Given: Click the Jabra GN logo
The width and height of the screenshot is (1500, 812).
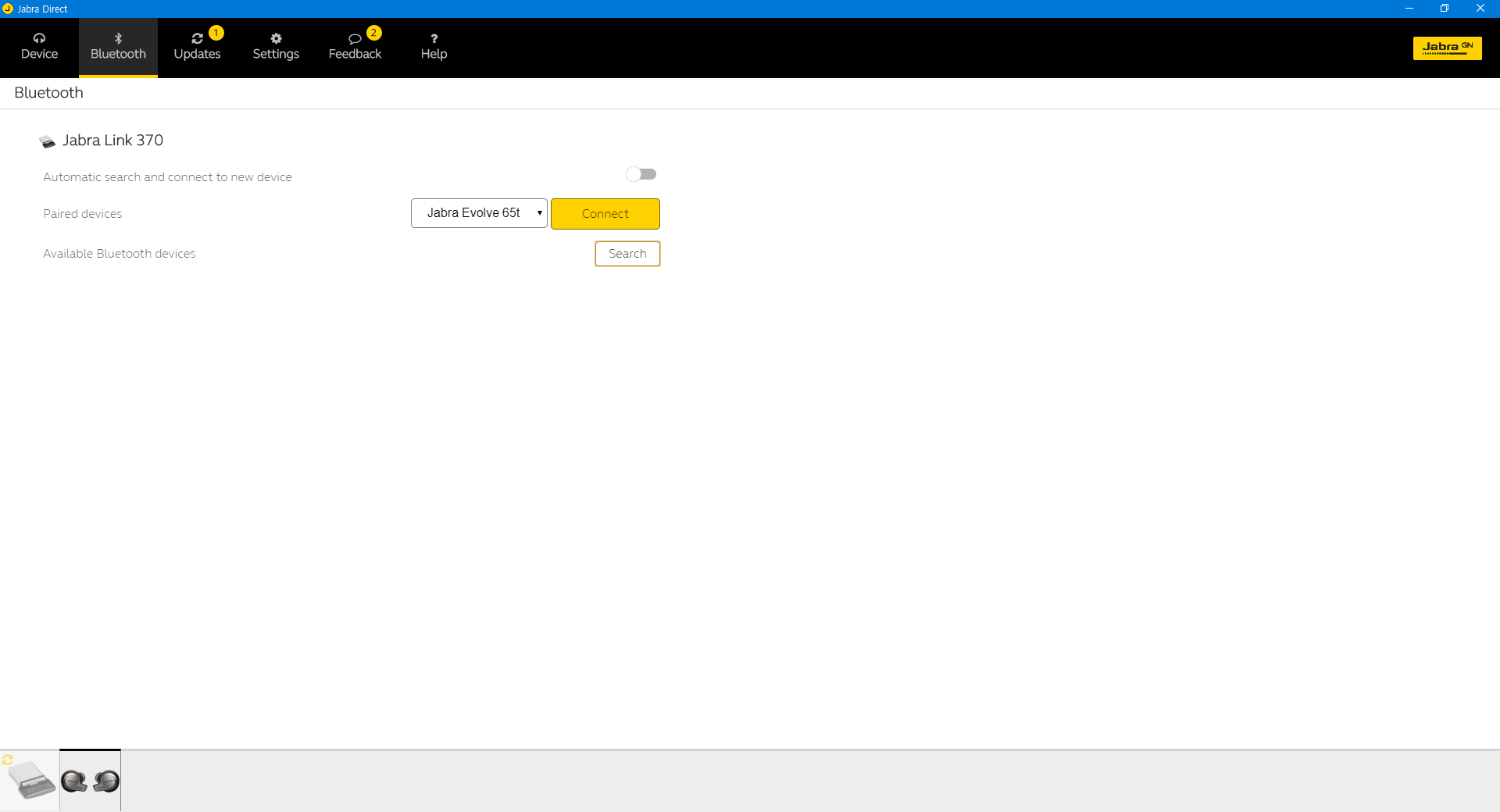Looking at the screenshot, I should coord(1447,48).
